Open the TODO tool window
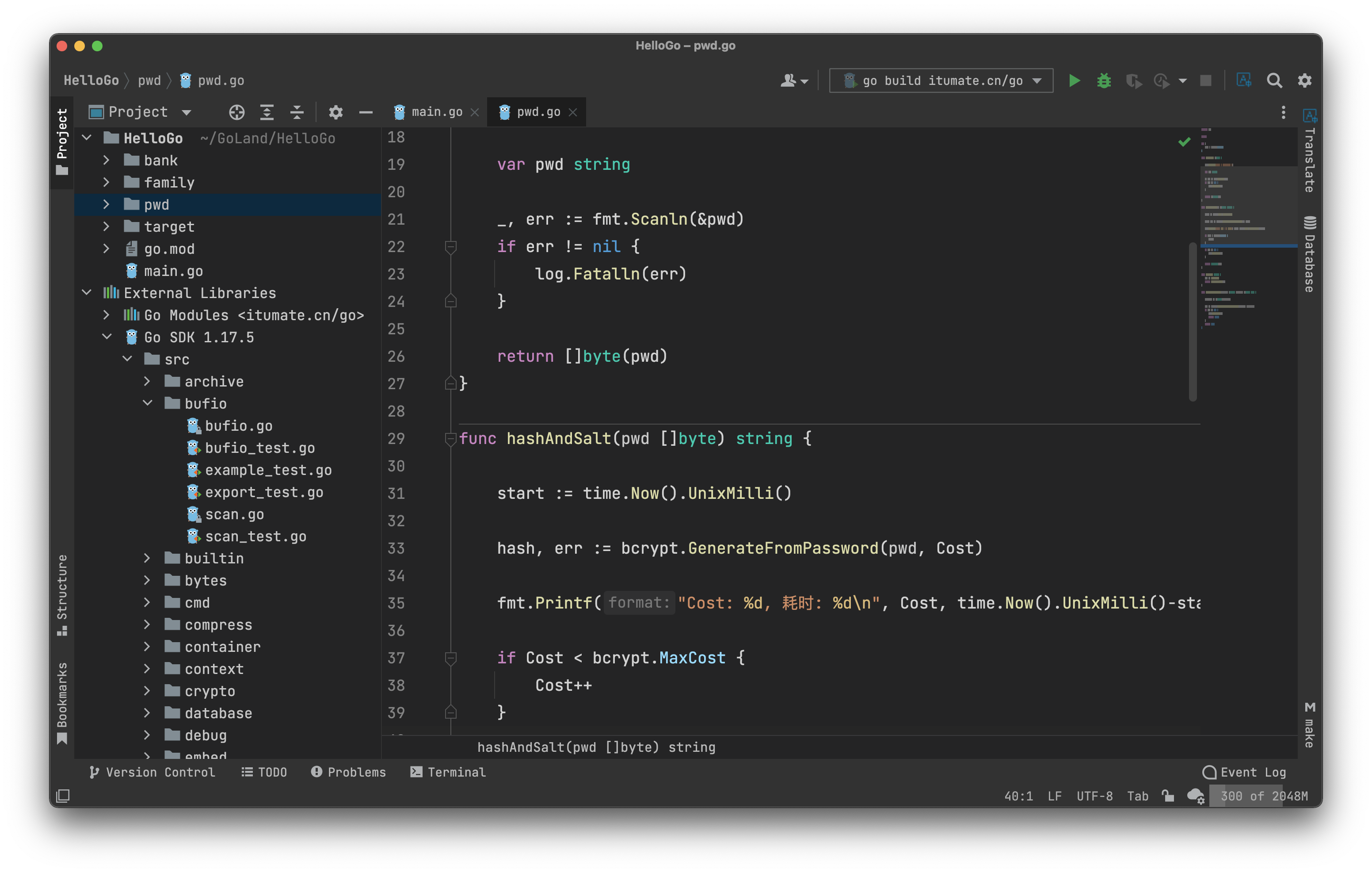The width and height of the screenshot is (1372, 873). [264, 772]
